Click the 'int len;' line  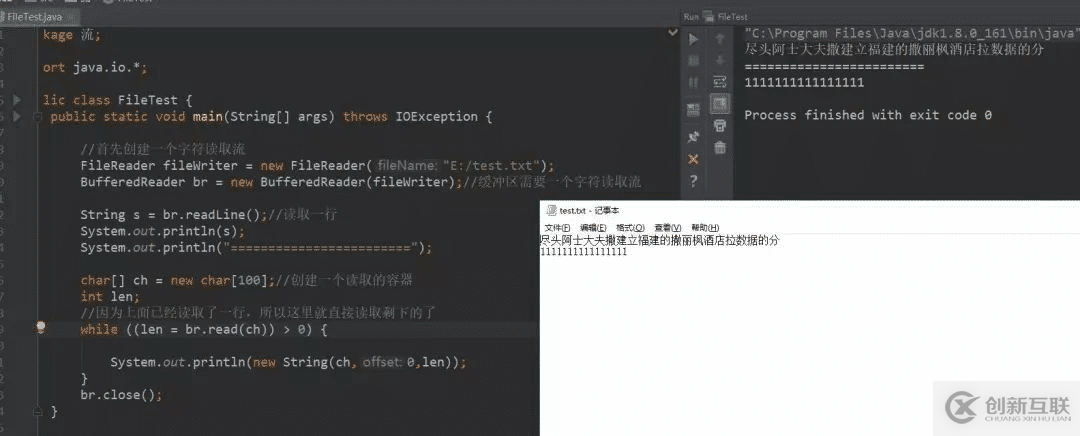(110, 297)
